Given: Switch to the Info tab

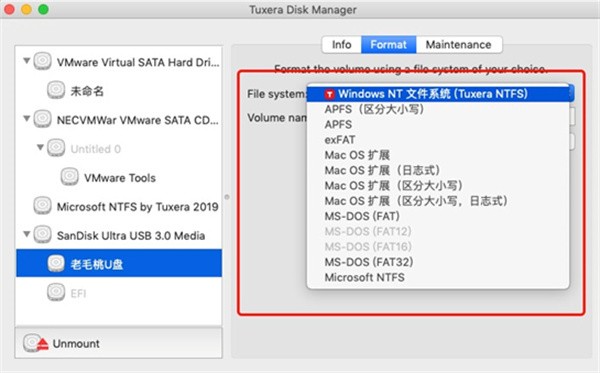Looking at the screenshot, I should [342, 45].
